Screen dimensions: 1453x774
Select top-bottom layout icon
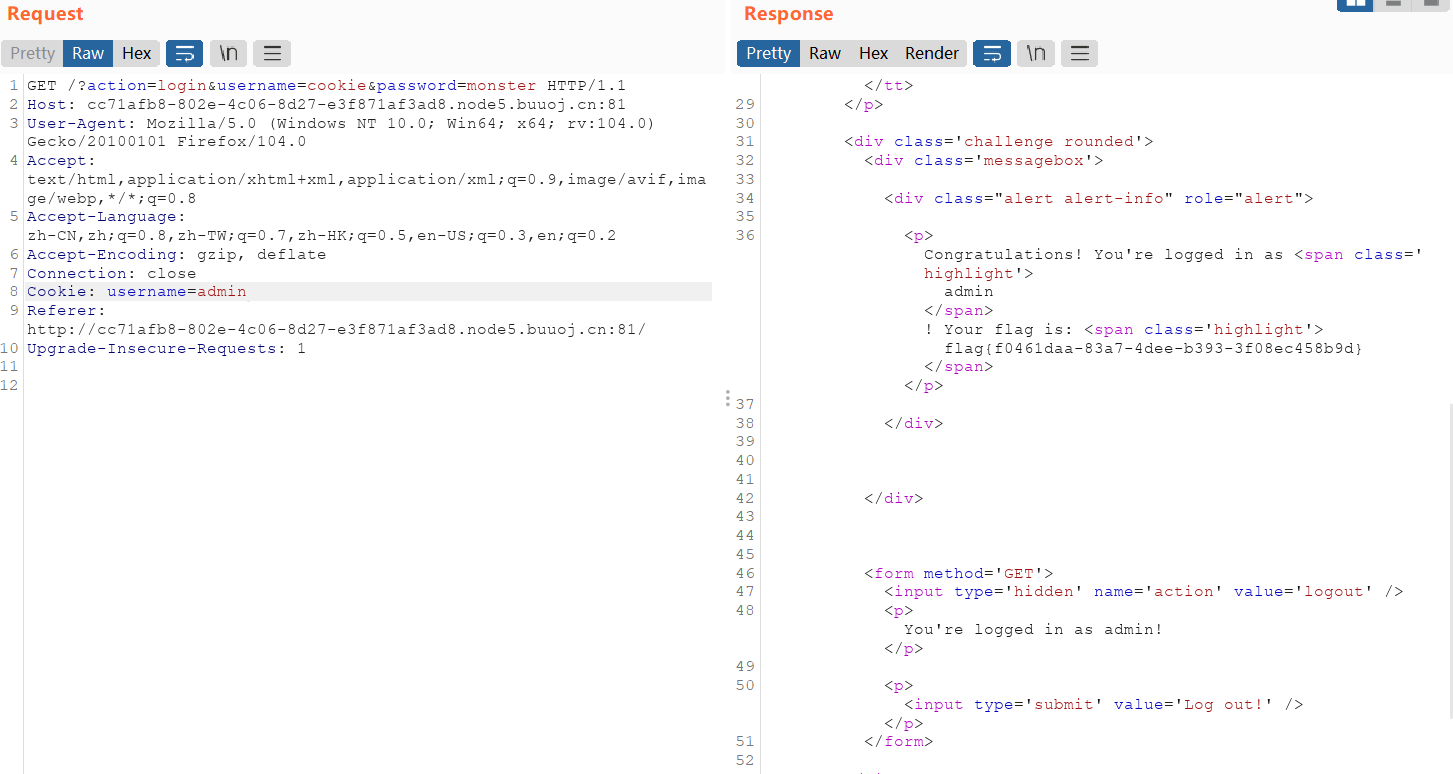[1393, 4]
